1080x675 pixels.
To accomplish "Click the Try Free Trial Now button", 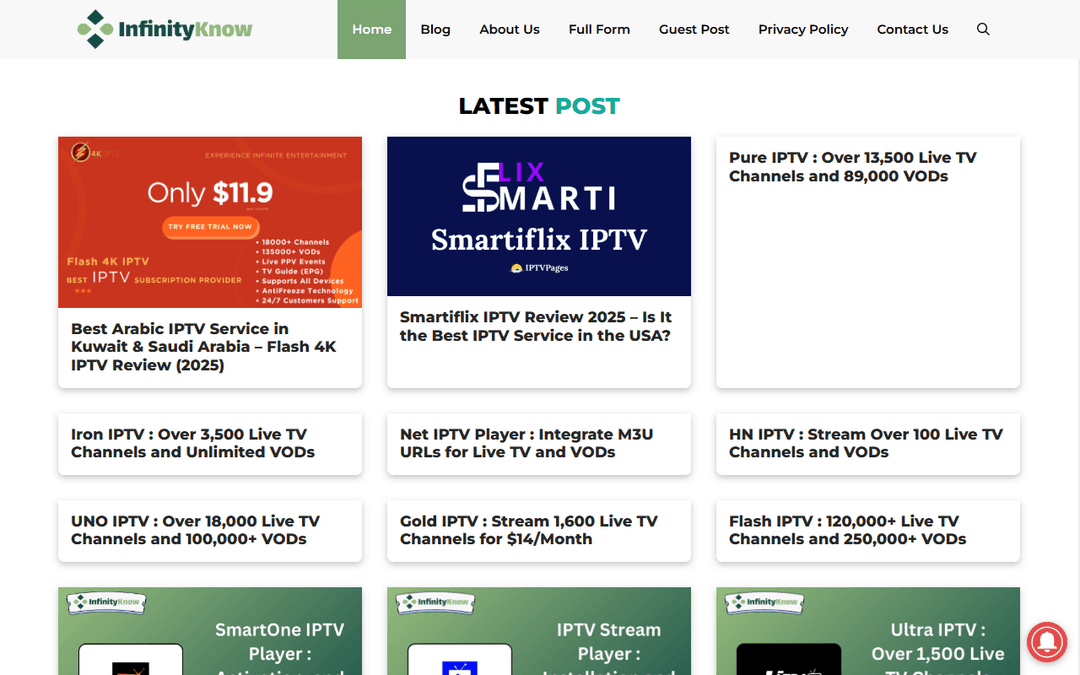I will pyautogui.click(x=210, y=227).
